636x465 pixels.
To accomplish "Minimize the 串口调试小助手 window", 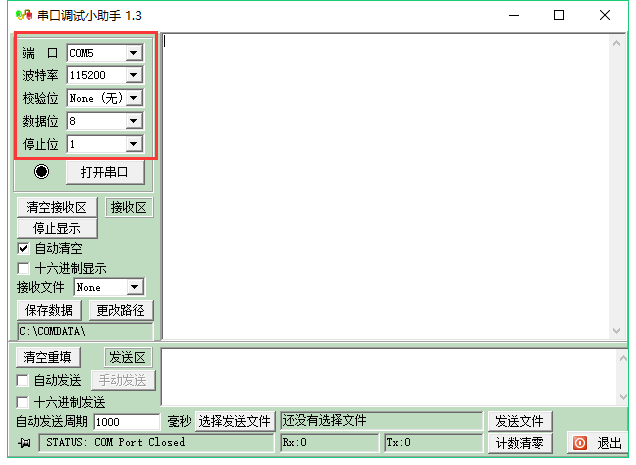I will pyautogui.click(x=514, y=15).
